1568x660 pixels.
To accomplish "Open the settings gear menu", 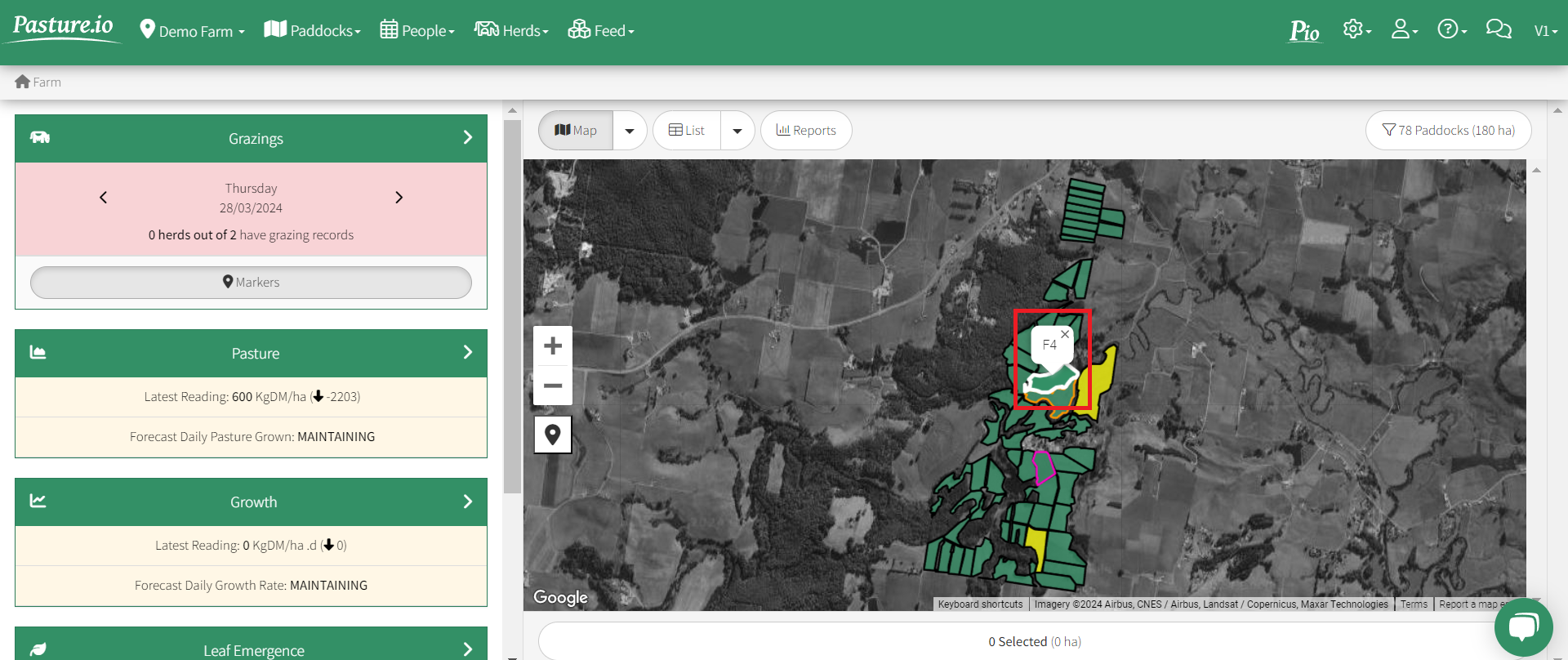I will [x=1356, y=29].
